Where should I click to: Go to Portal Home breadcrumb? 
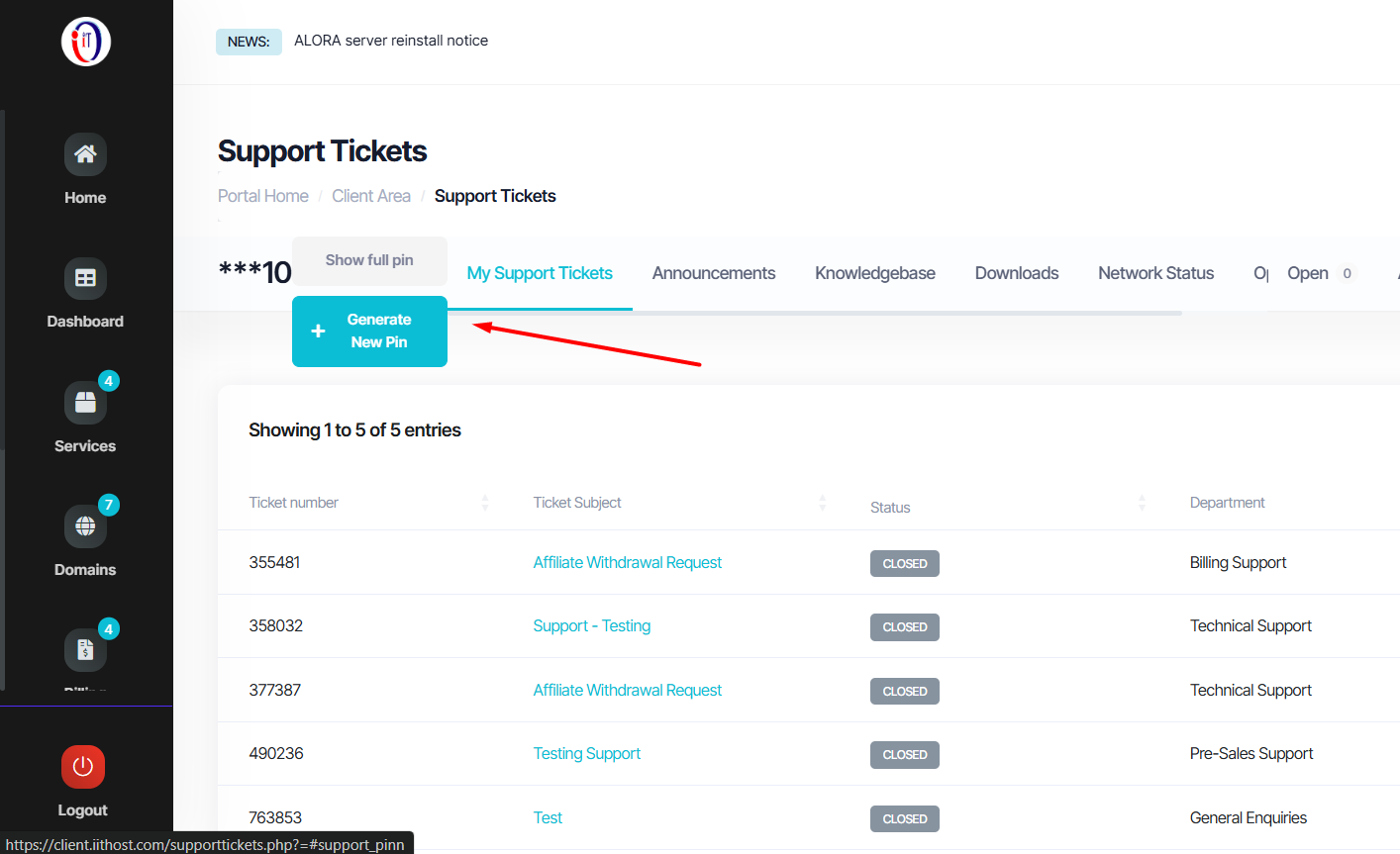(x=263, y=196)
